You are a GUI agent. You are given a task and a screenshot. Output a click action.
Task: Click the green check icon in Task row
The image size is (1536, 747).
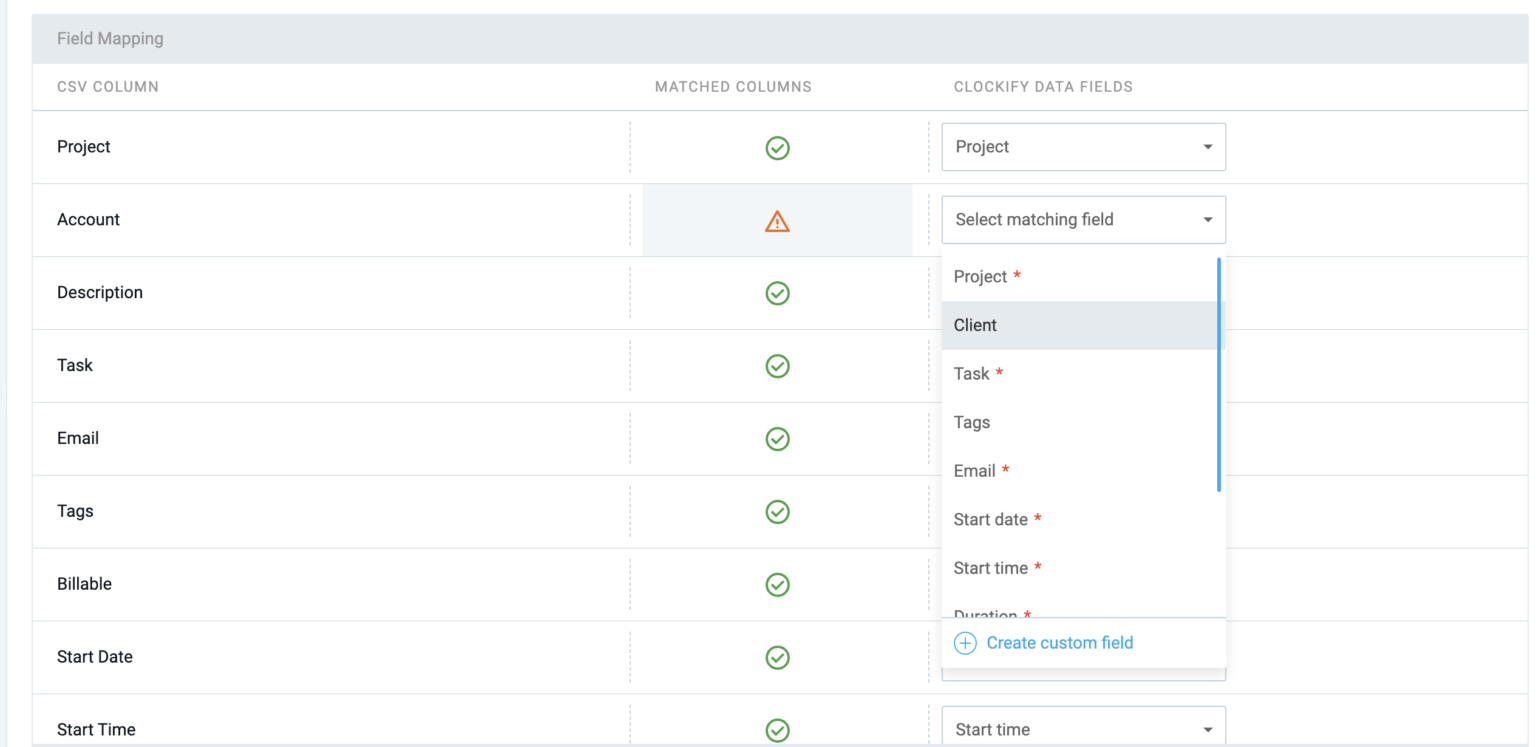coord(777,366)
